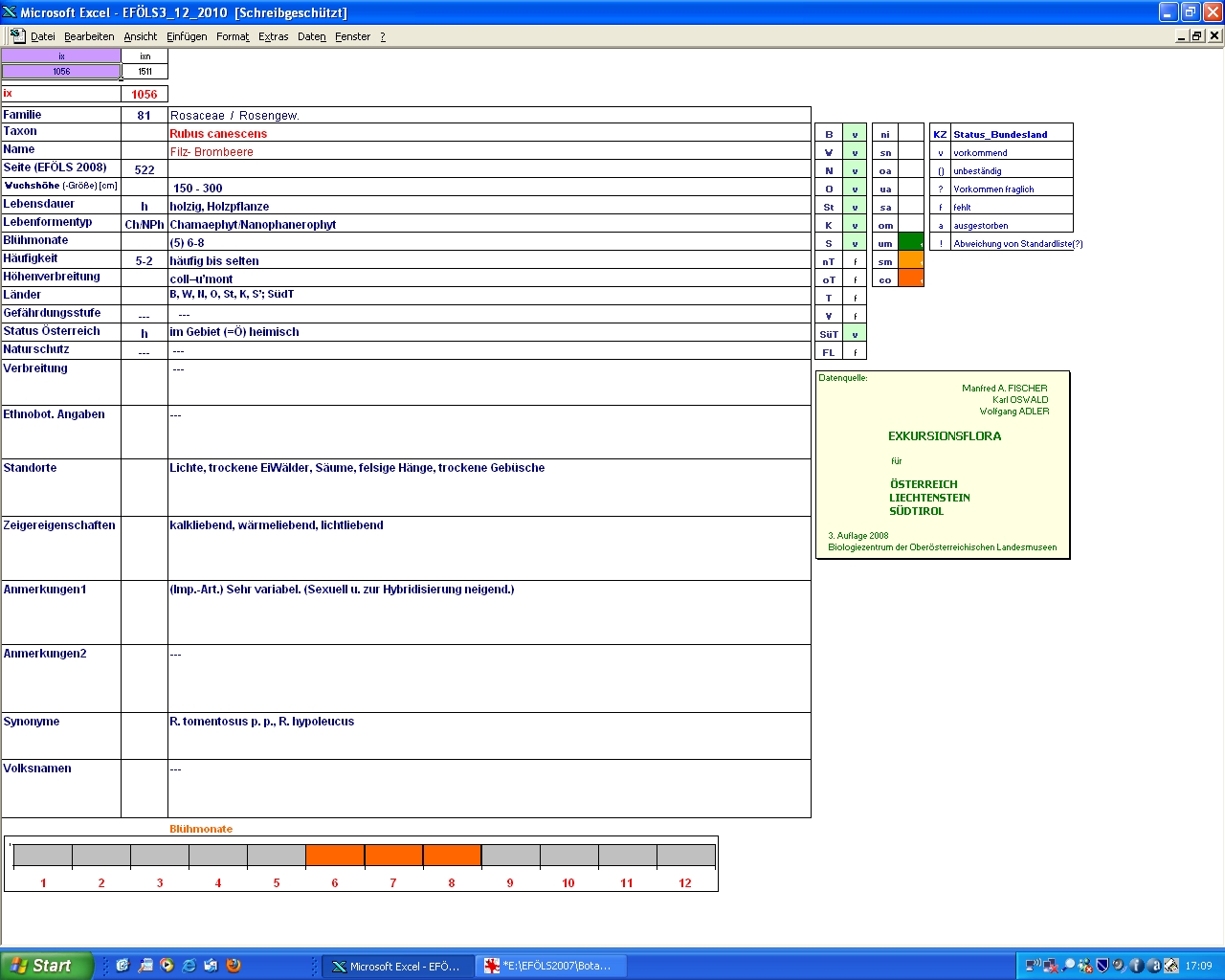Restore the workbook window in menu bar
Image resolution: width=1225 pixels, height=980 pixels.
[x=1197, y=35]
